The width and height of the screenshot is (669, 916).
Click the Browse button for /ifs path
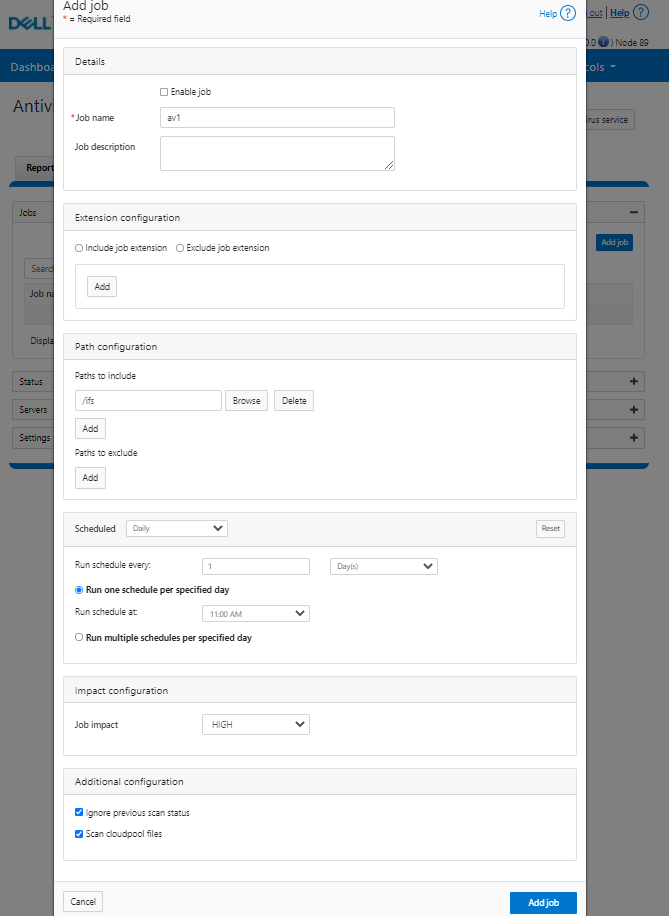click(x=246, y=401)
